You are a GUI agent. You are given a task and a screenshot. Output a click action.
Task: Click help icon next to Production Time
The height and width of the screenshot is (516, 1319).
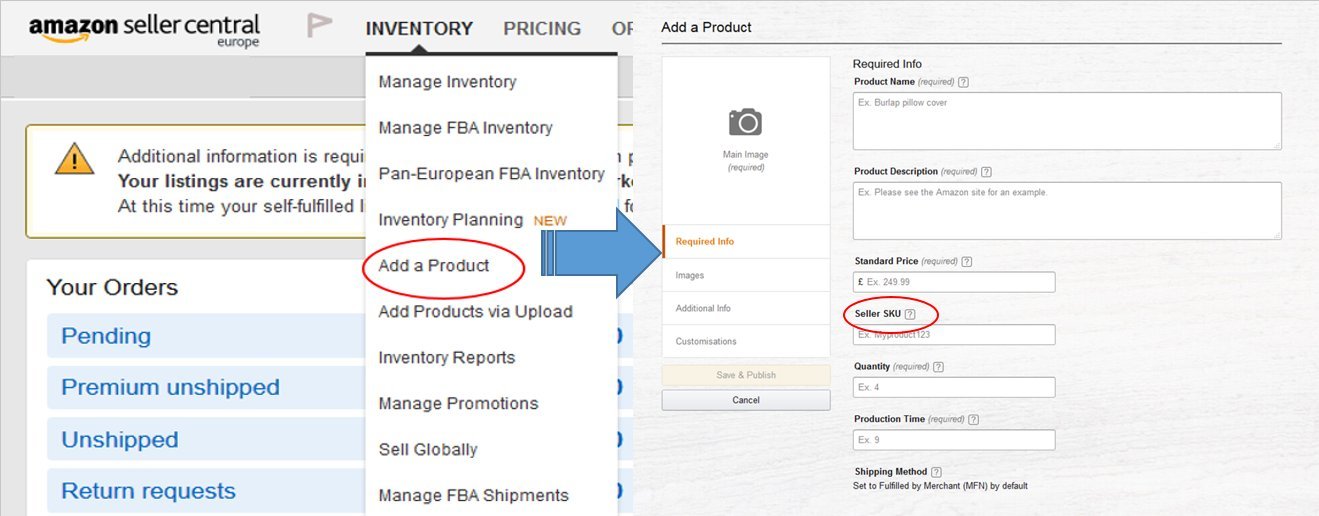973,420
